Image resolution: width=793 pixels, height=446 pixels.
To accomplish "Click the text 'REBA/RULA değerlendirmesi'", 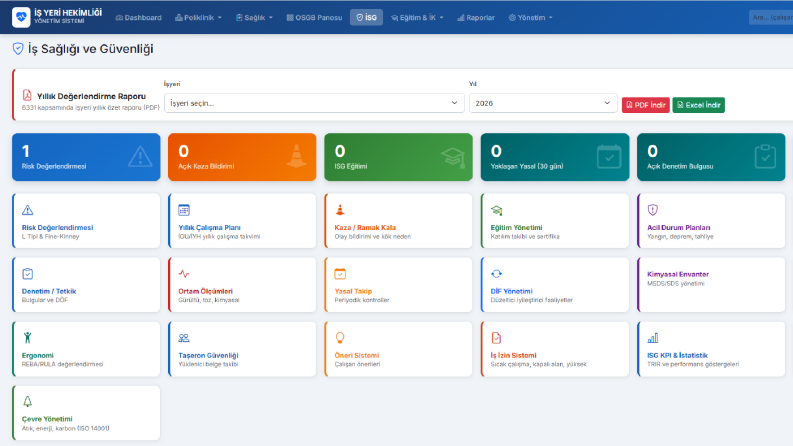I will point(62,364).
